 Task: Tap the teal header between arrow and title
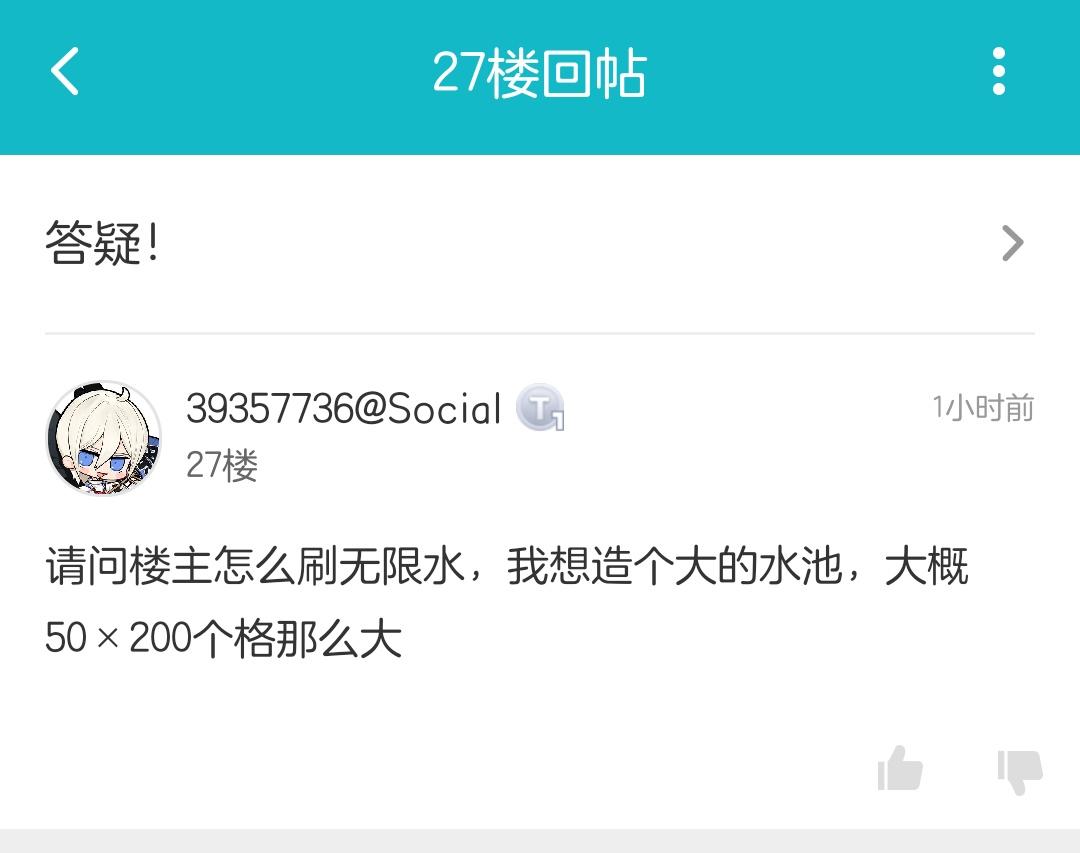[x=255, y=72]
